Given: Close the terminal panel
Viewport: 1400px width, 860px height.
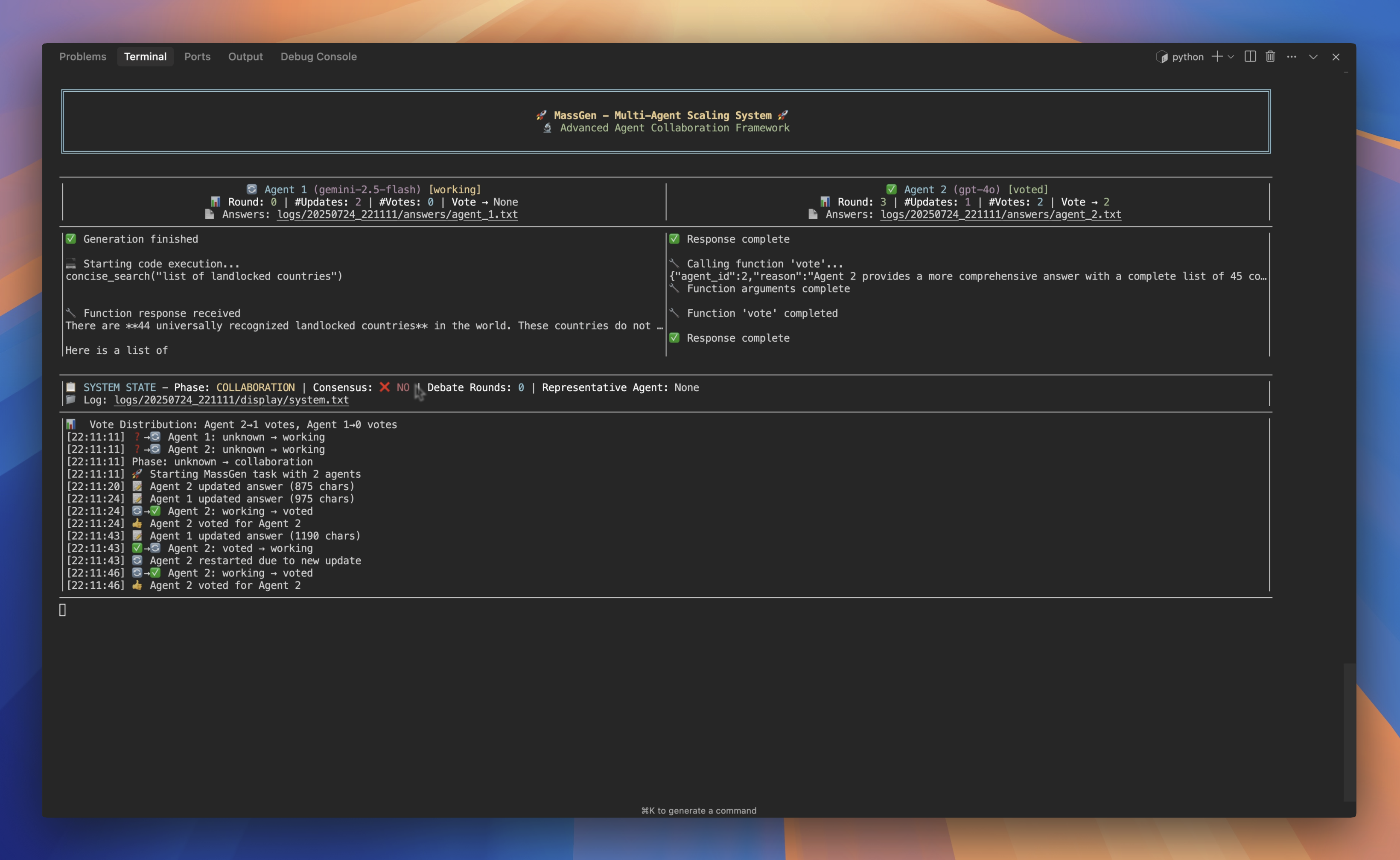Looking at the screenshot, I should click(1336, 57).
